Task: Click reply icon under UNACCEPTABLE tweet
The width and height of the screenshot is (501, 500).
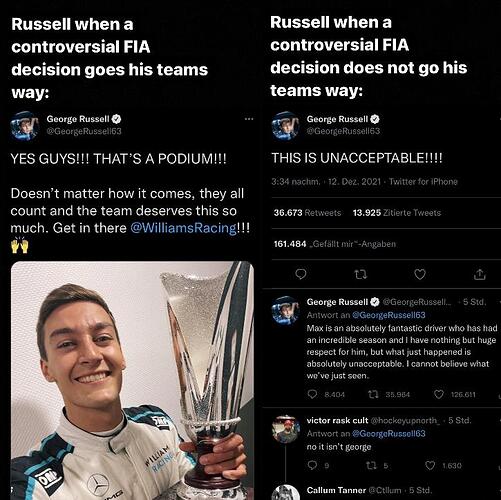Action: (x=301, y=274)
